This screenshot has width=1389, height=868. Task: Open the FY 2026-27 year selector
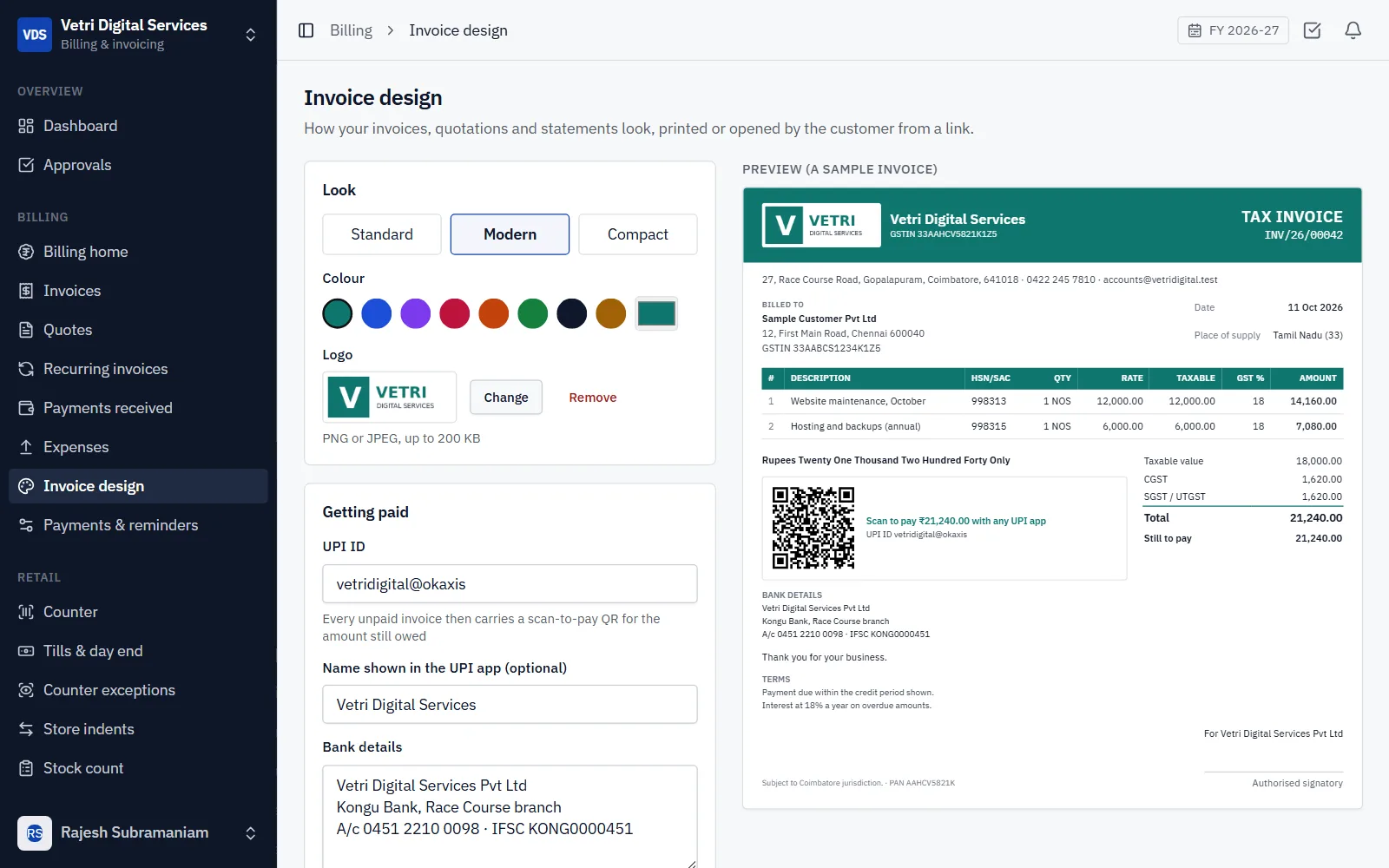pyautogui.click(x=1233, y=30)
